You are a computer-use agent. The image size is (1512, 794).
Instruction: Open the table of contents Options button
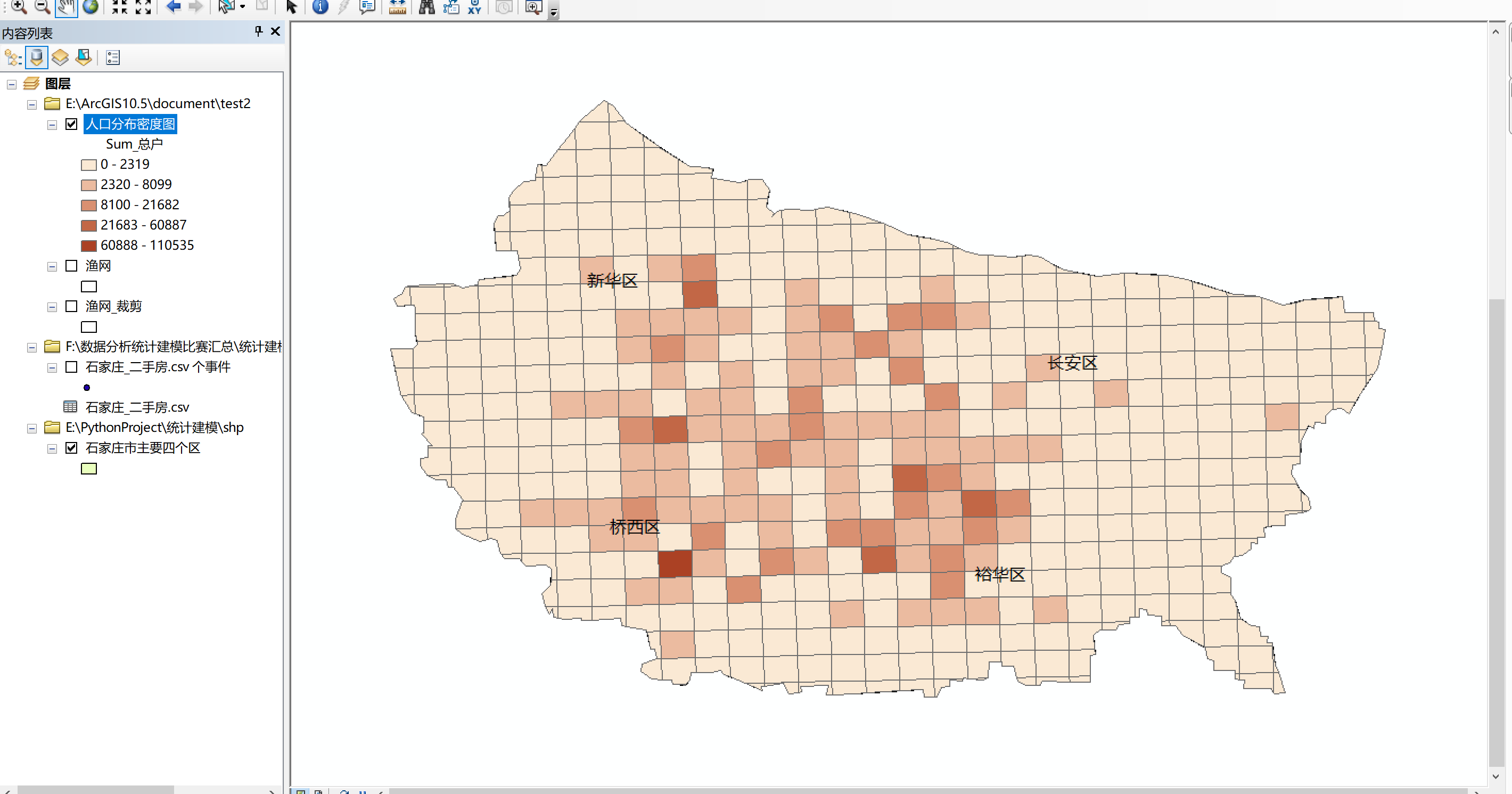pyautogui.click(x=113, y=58)
